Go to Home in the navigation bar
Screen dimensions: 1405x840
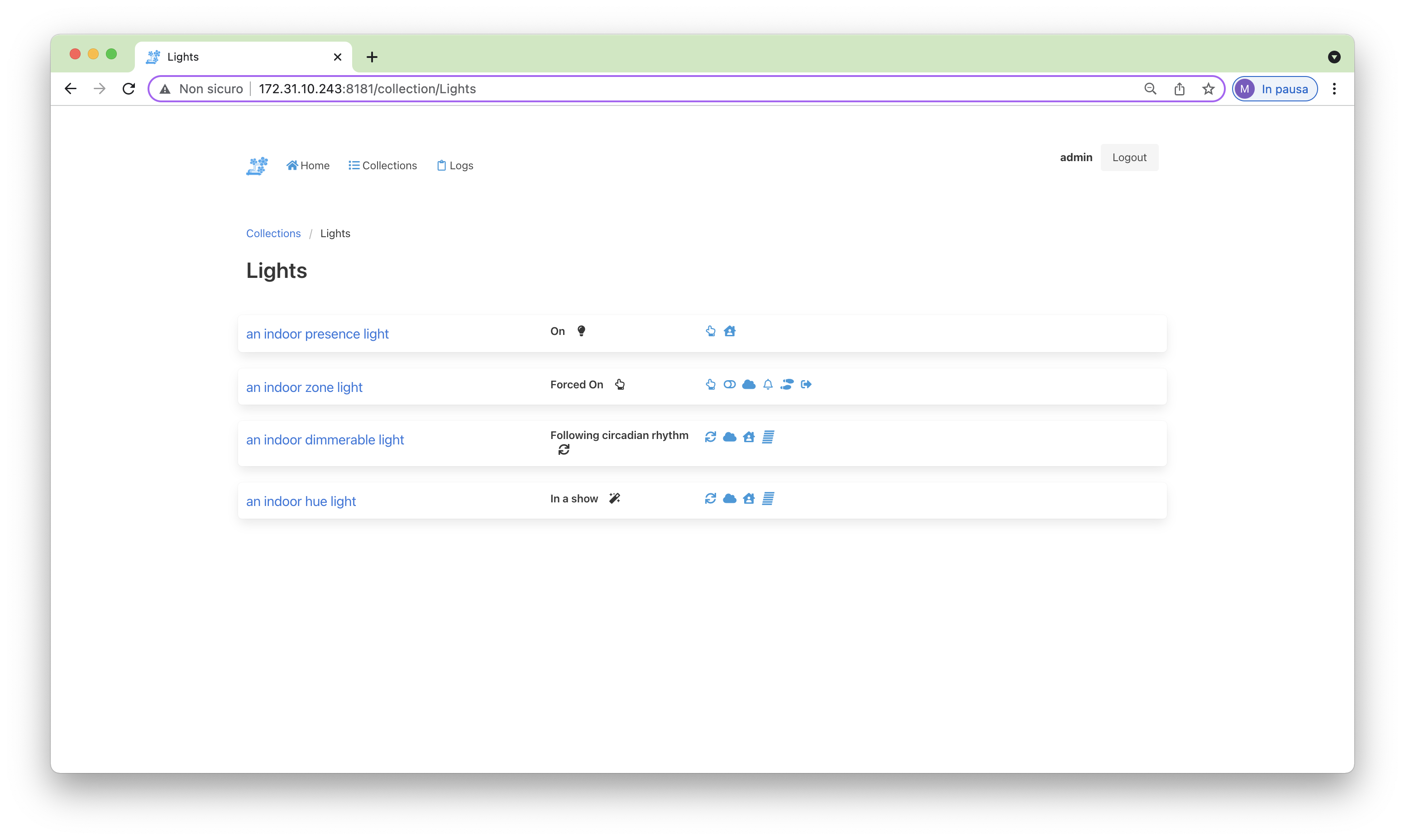click(x=308, y=165)
